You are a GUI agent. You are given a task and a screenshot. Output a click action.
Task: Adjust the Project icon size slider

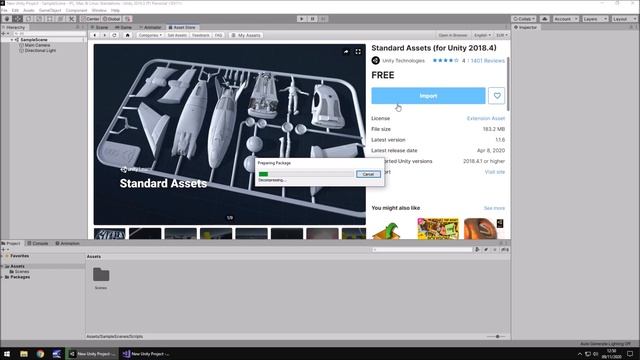point(497,336)
